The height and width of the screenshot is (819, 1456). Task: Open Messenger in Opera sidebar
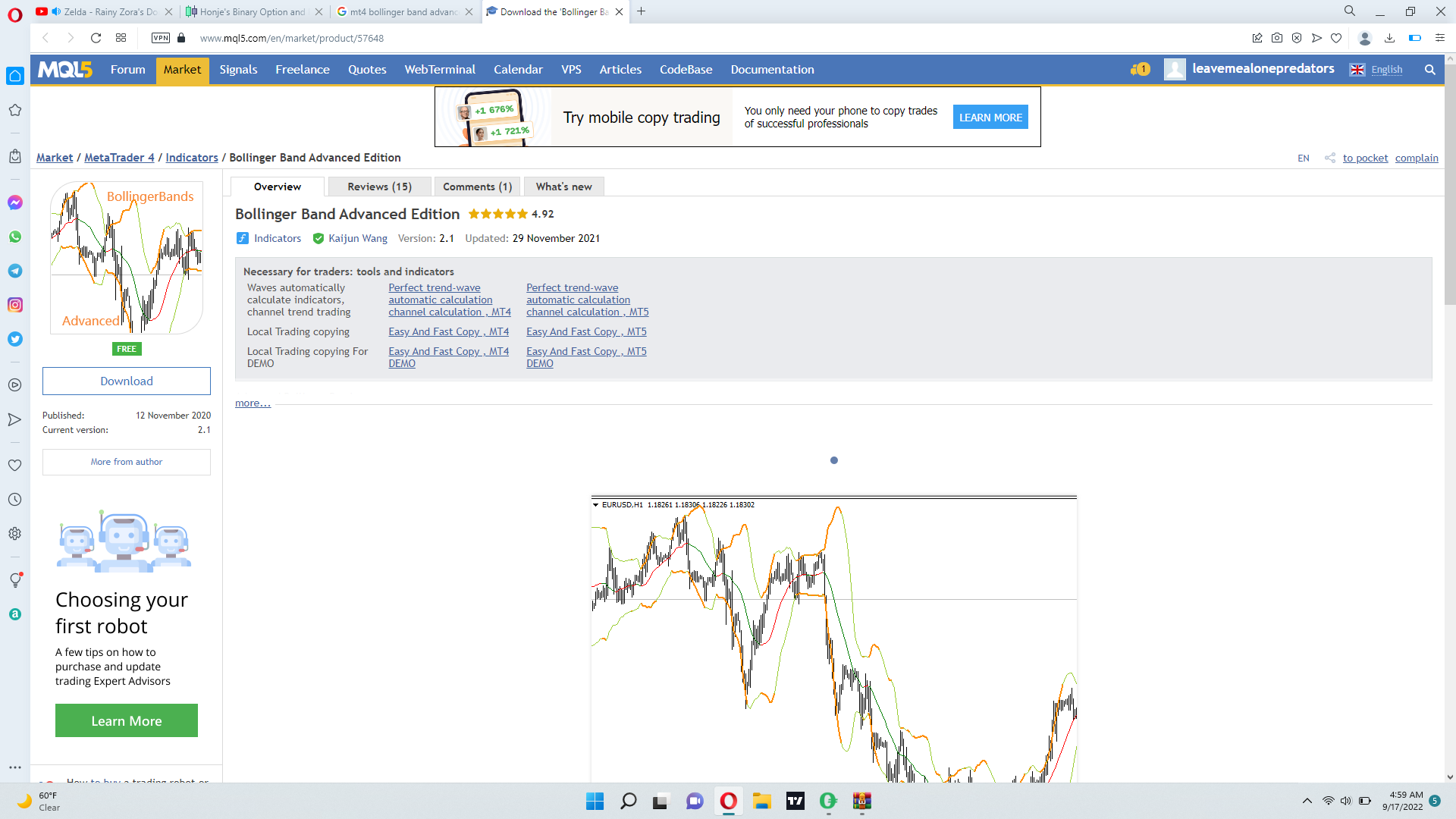[14, 202]
